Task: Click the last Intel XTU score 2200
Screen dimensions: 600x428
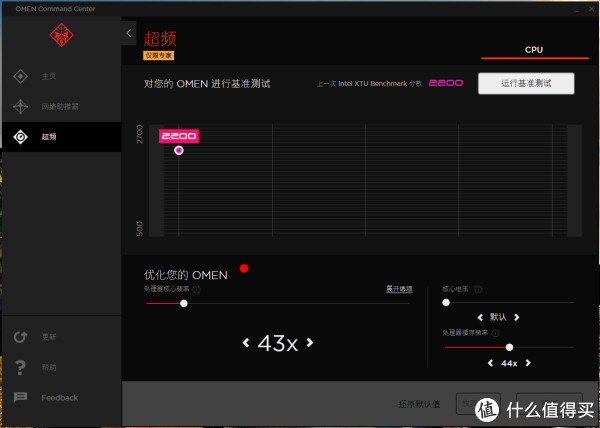Action: click(446, 83)
